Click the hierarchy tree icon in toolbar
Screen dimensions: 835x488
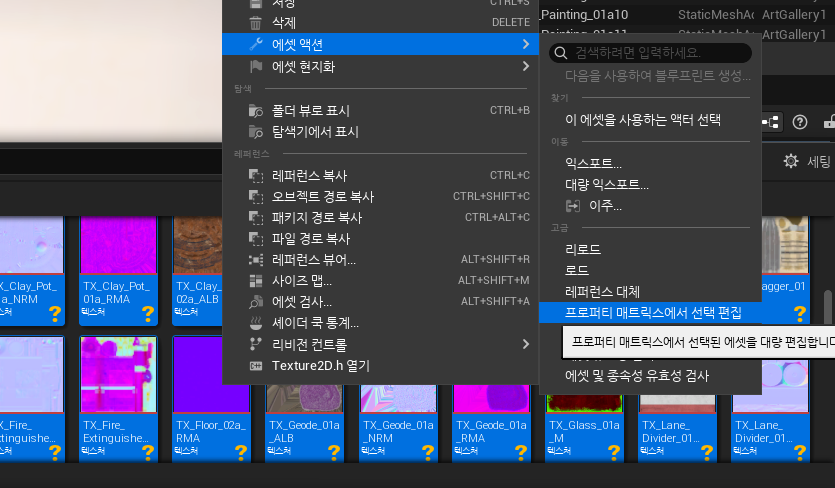point(770,122)
